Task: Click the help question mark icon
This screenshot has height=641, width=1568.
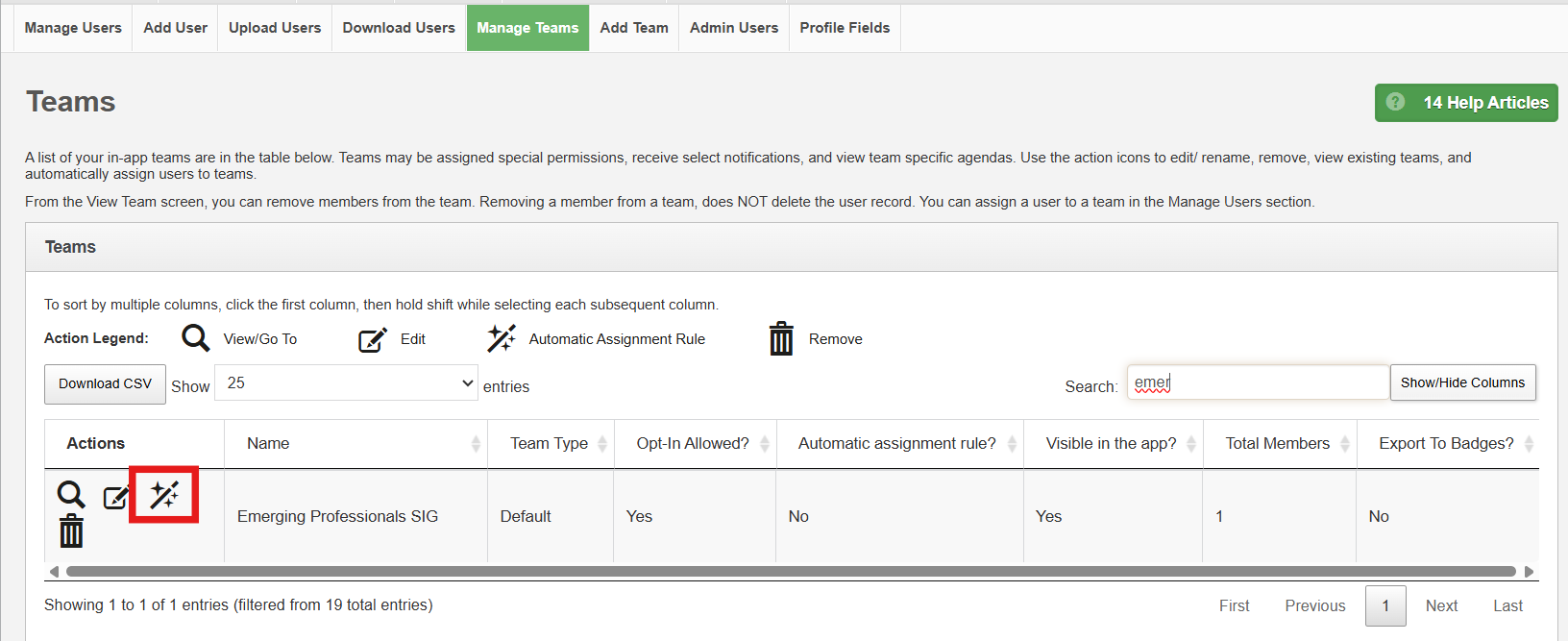Action: click(1396, 102)
